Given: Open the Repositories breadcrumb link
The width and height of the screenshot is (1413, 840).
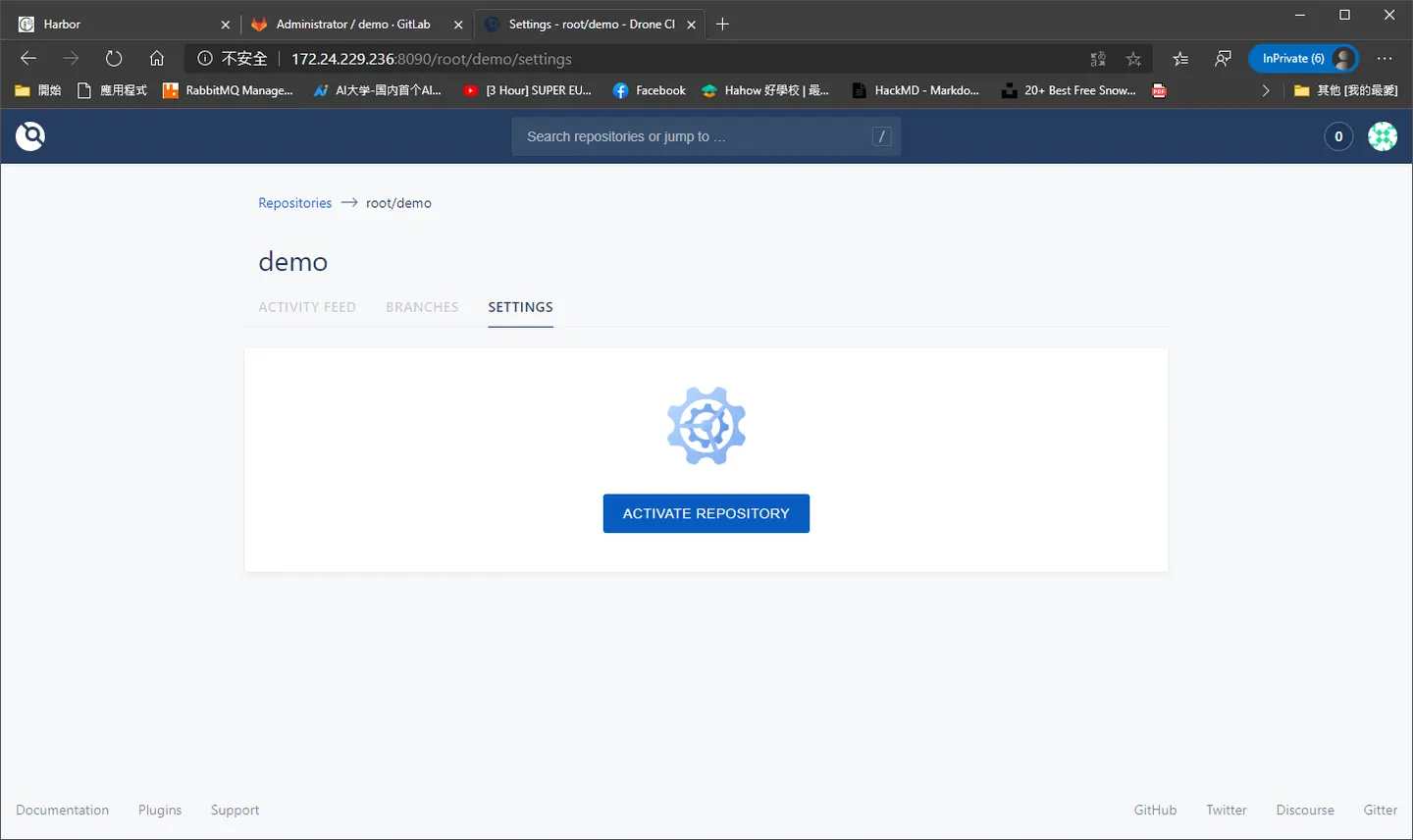Looking at the screenshot, I should (x=295, y=203).
